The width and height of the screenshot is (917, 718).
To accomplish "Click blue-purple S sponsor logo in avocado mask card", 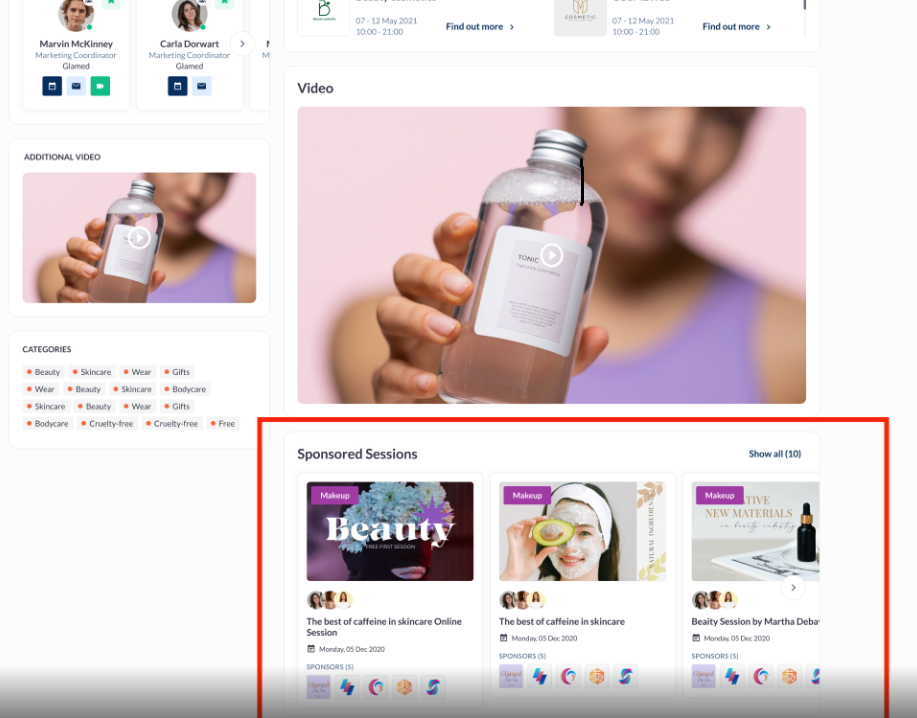I will coord(626,676).
